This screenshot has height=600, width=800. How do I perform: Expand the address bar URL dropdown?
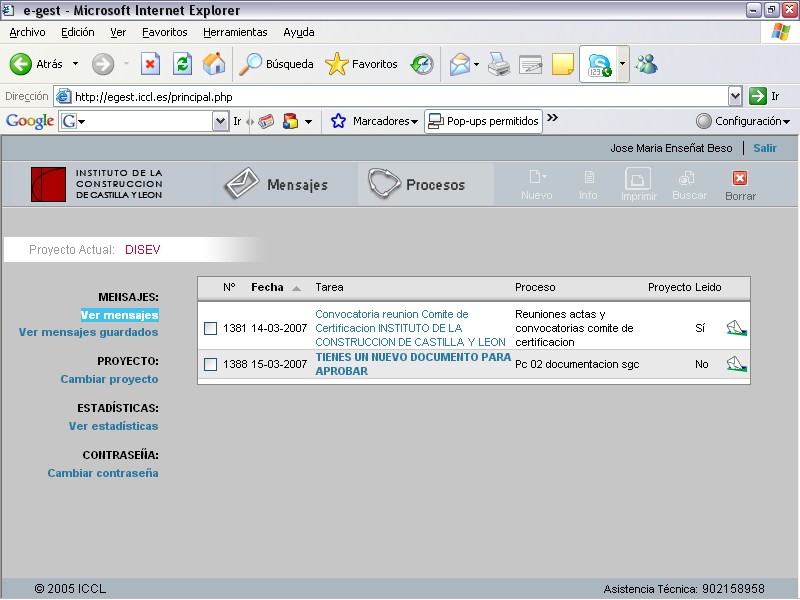(735, 95)
